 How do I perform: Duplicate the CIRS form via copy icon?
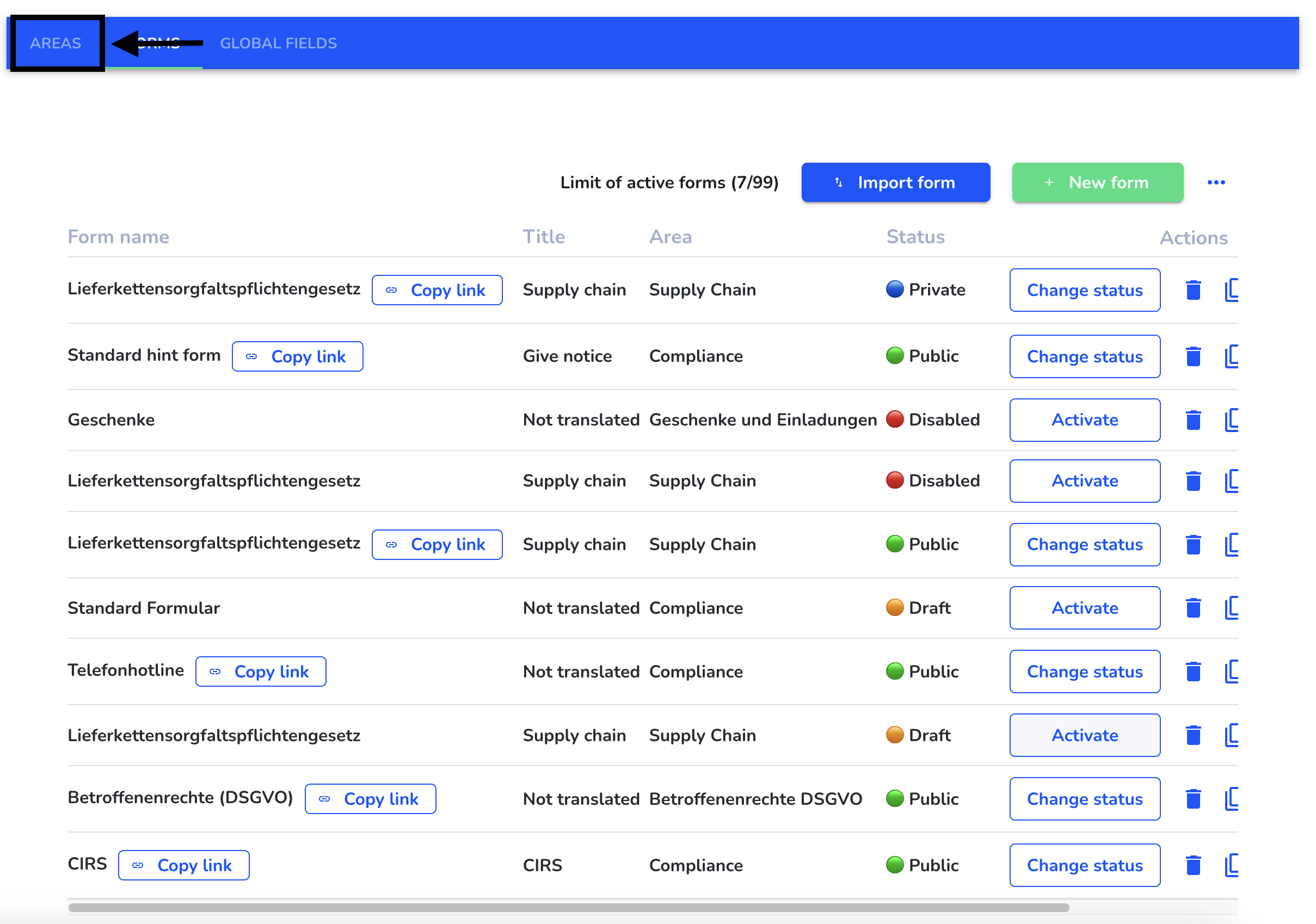point(1231,866)
